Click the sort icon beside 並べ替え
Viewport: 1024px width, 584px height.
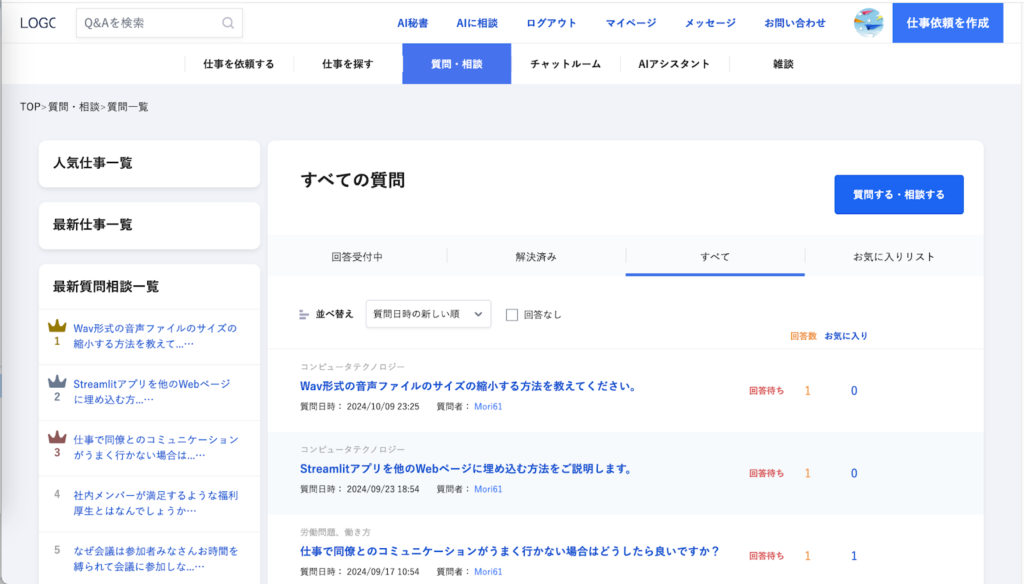coord(305,314)
